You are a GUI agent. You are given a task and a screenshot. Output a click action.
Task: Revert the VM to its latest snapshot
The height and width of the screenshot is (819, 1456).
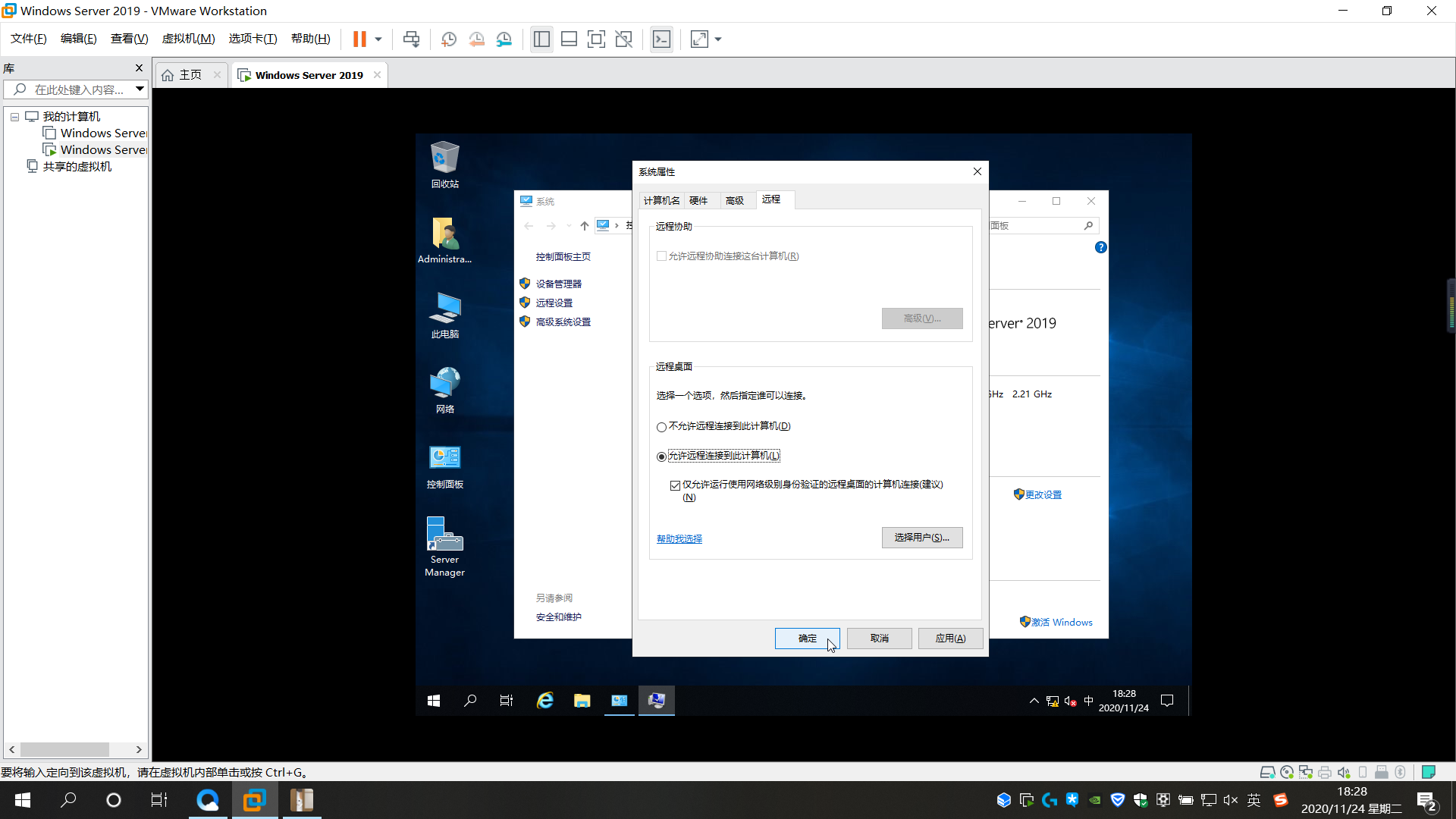tap(477, 39)
